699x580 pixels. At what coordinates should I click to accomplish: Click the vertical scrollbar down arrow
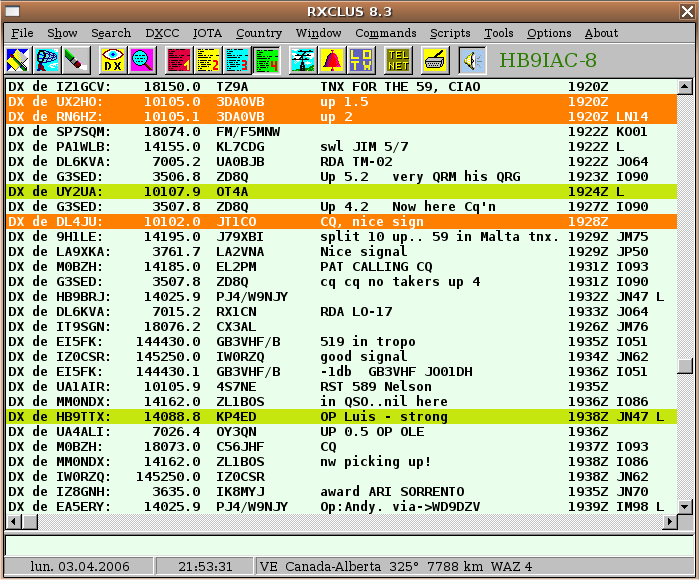click(x=685, y=506)
